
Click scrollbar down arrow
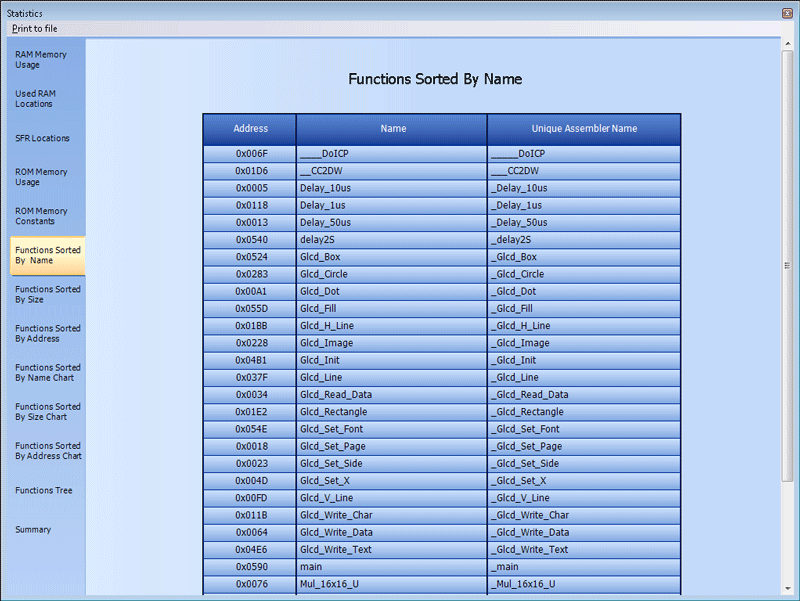(x=788, y=589)
